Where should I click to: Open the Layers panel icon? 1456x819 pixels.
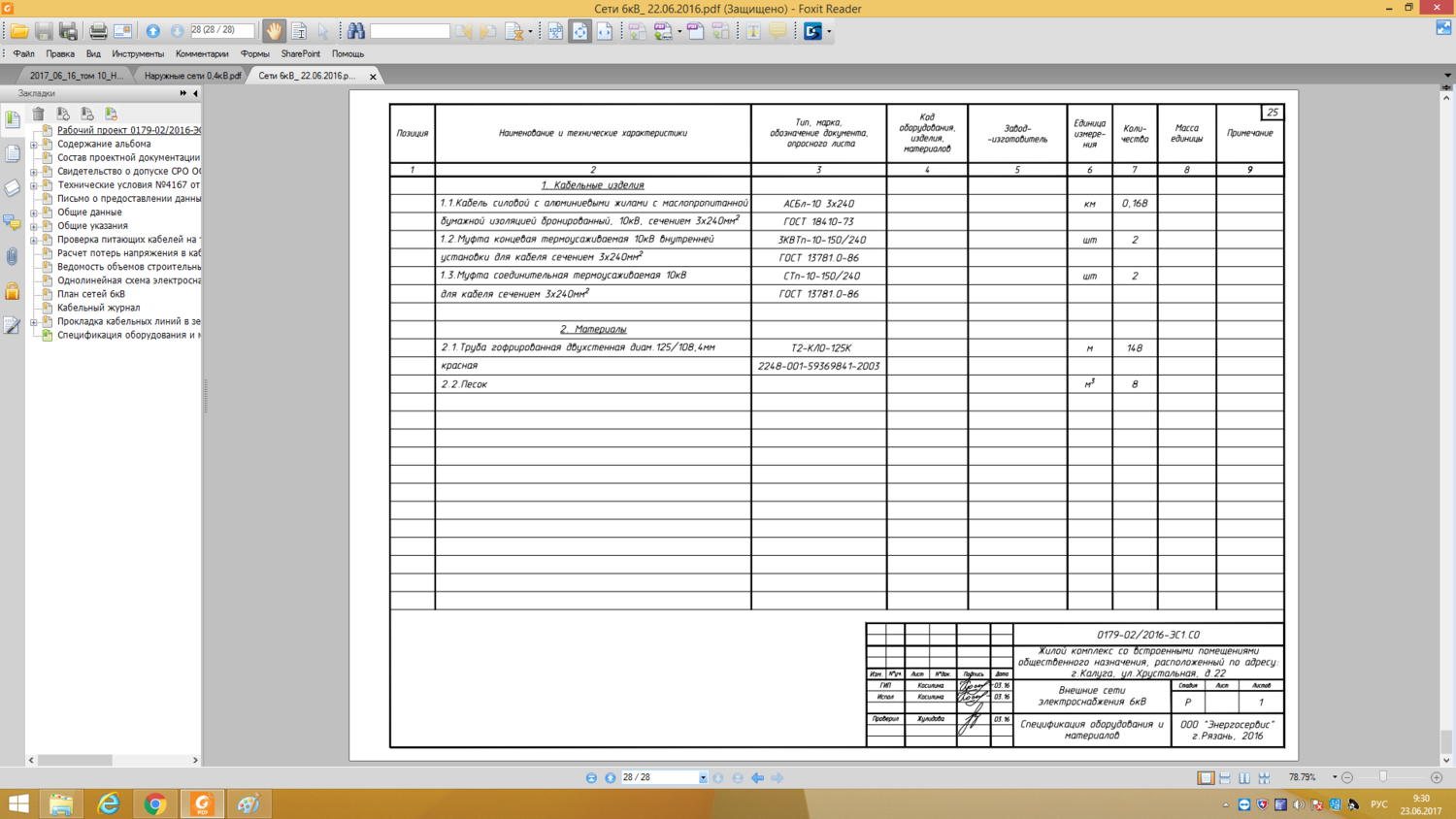[x=13, y=187]
